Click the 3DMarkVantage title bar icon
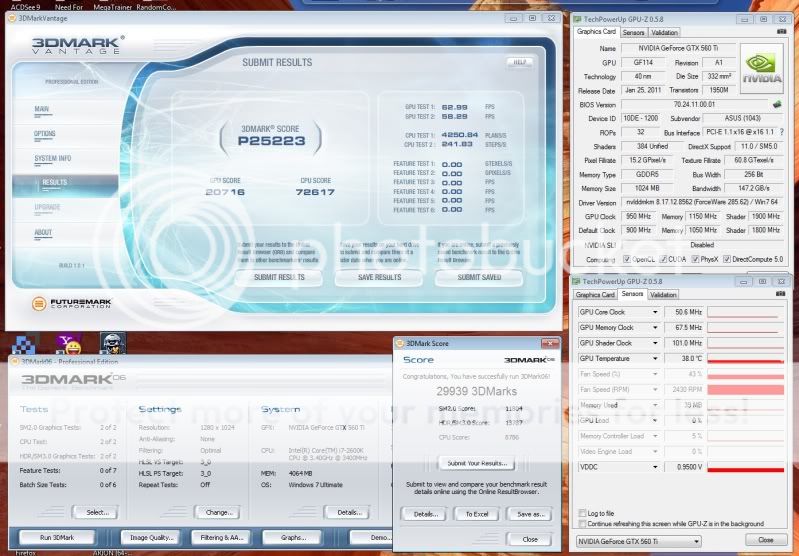Image resolution: width=799 pixels, height=556 pixels. (12, 18)
